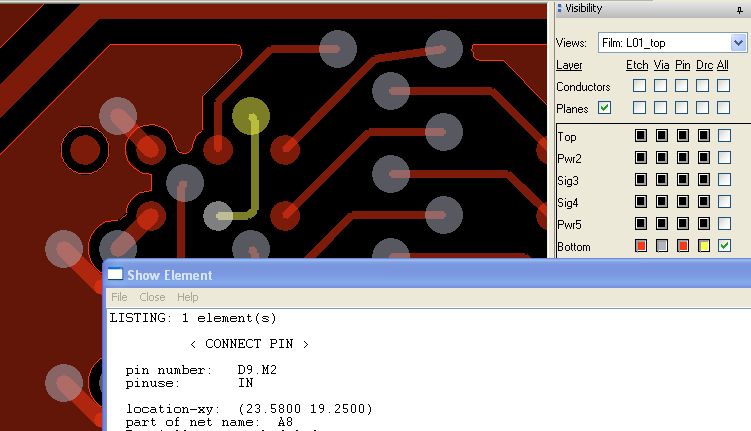Check the All box for Pwr2 layer
751x431 pixels.
(725, 158)
